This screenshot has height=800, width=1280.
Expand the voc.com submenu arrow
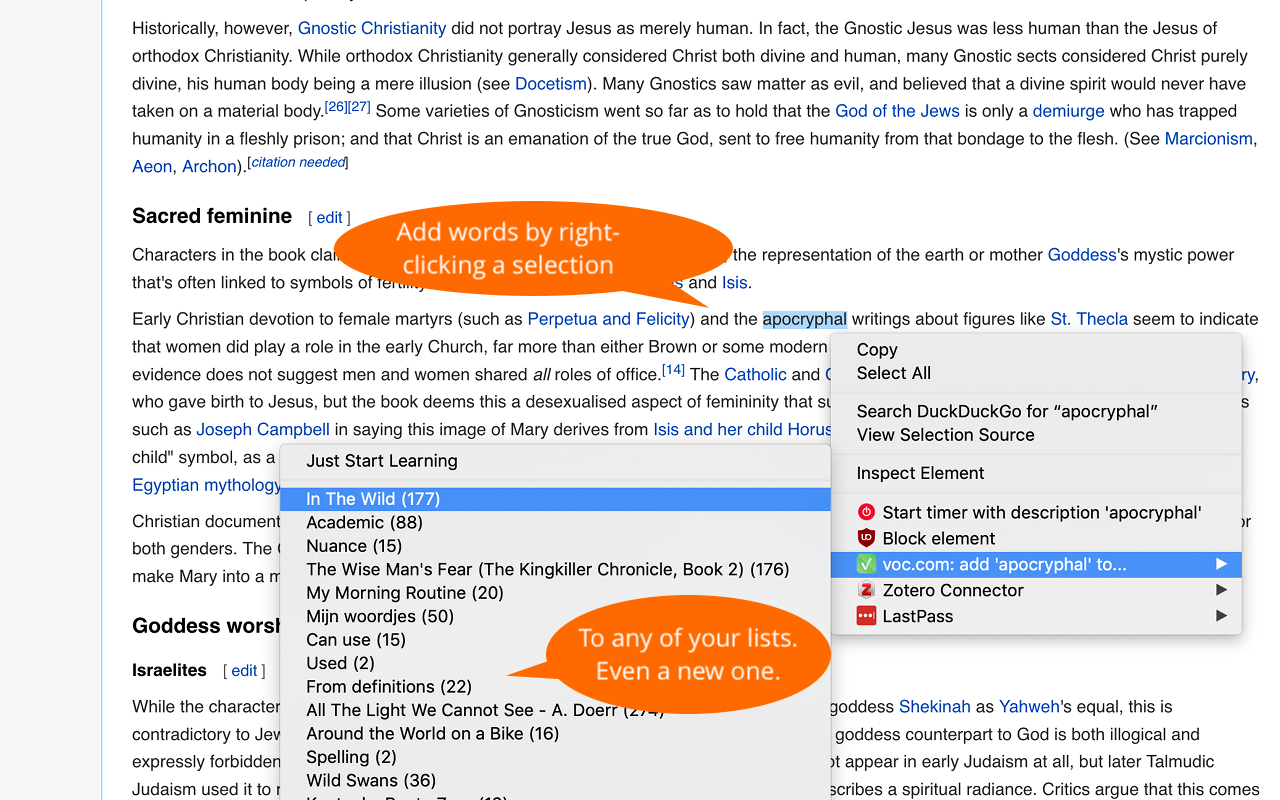coord(1221,565)
